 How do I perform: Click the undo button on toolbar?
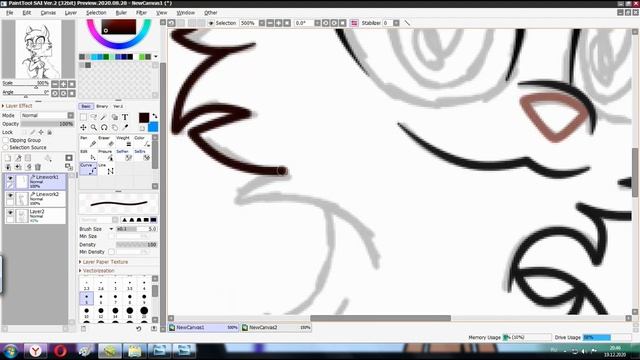(171, 23)
